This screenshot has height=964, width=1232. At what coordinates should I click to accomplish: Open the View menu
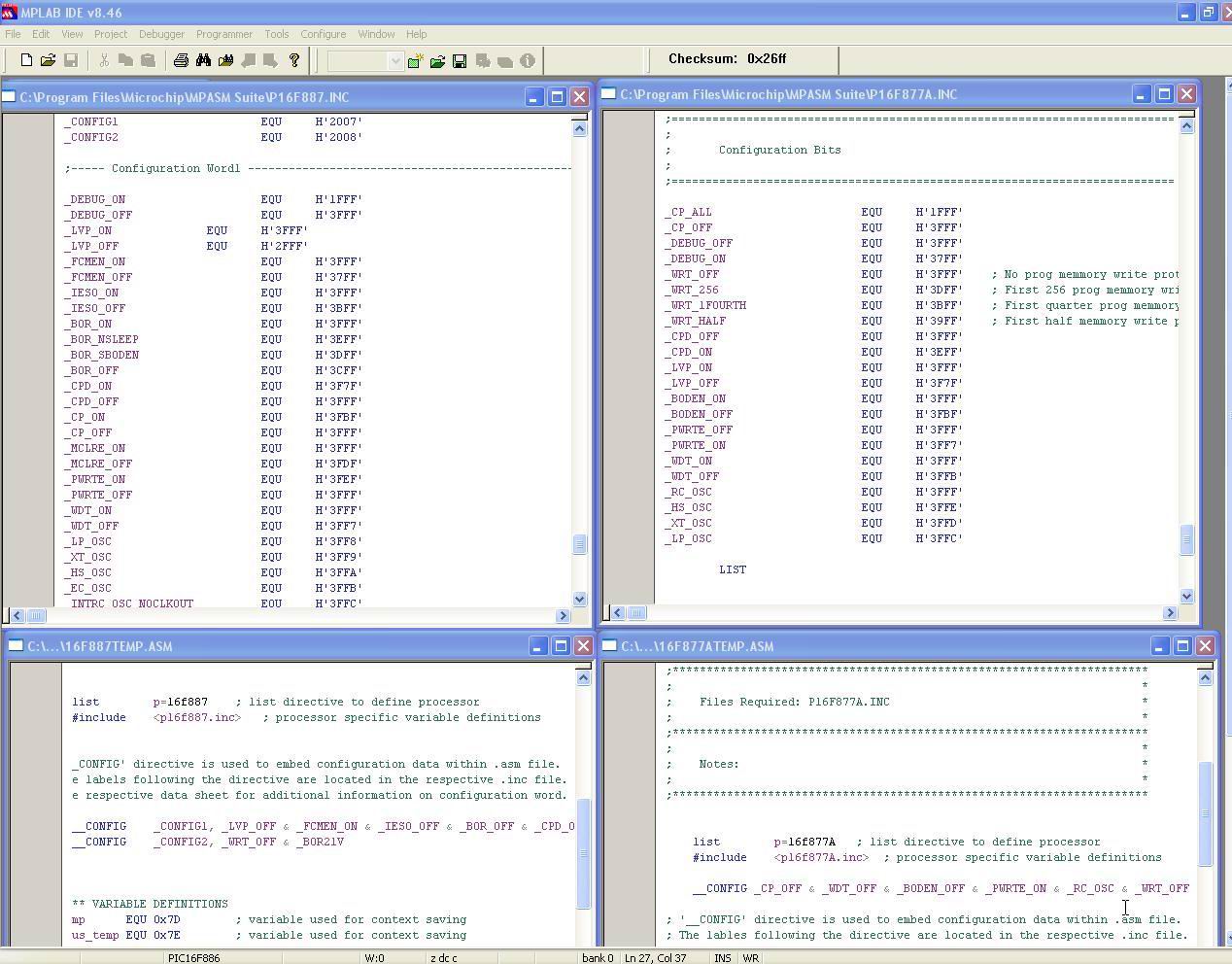pyautogui.click(x=72, y=34)
